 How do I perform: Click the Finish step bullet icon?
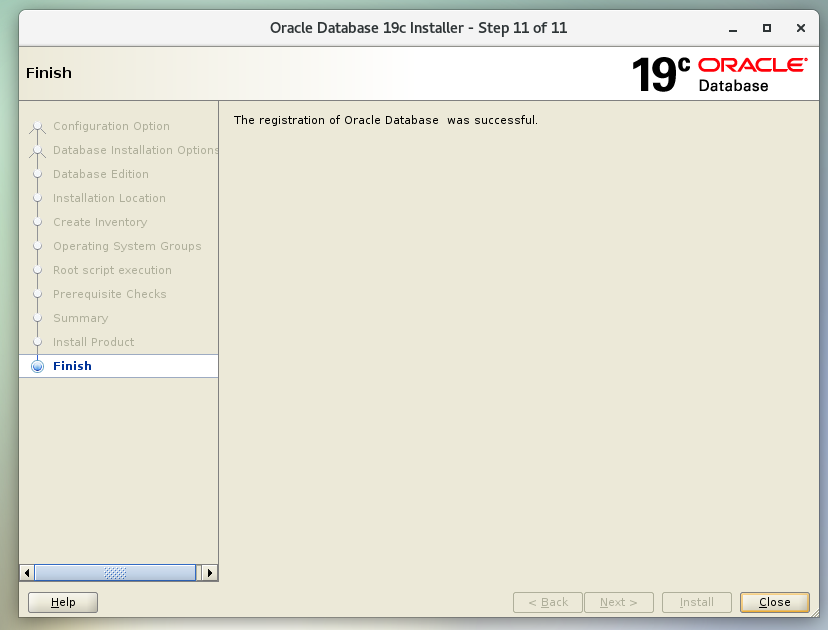(38, 366)
